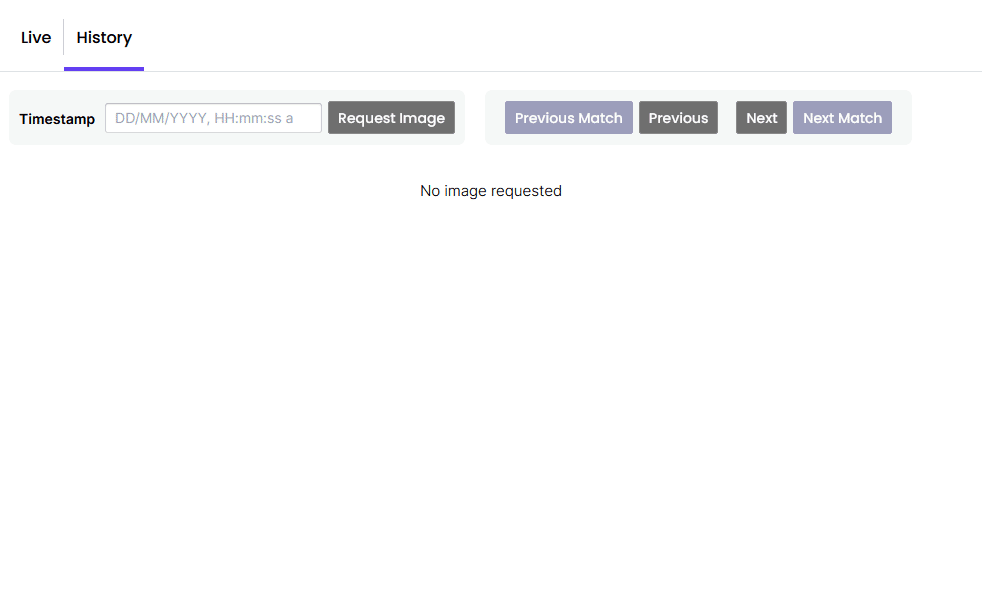
Task: Advance to the next image
Action: (x=761, y=118)
